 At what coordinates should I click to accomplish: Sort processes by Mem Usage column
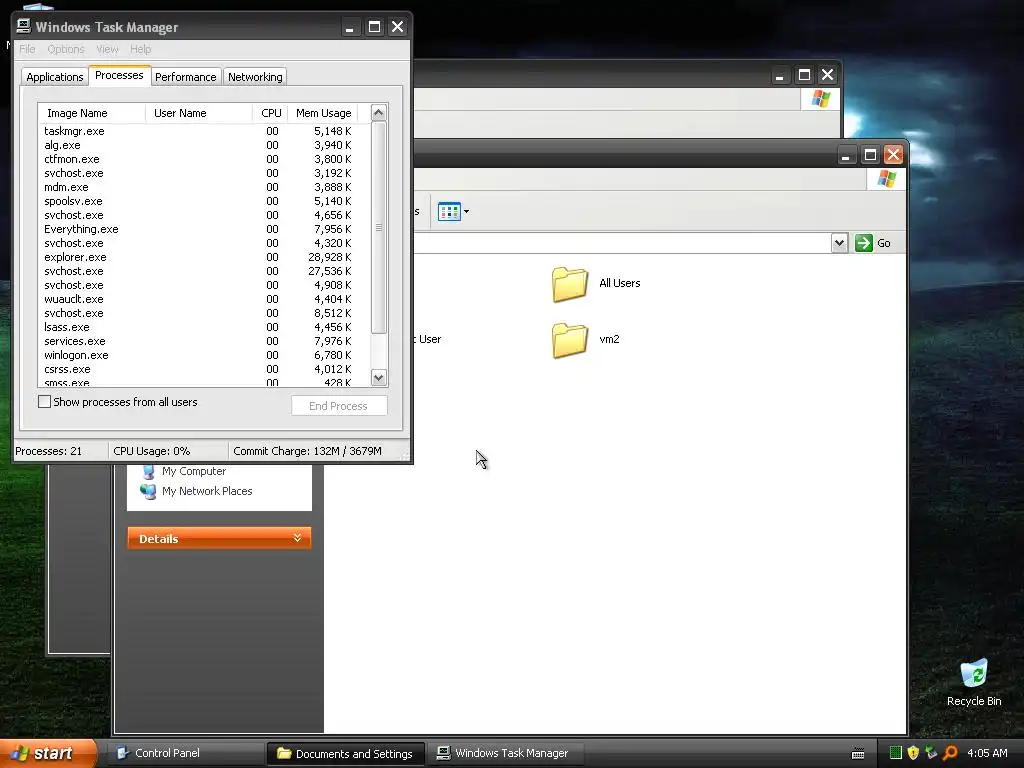[323, 113]
